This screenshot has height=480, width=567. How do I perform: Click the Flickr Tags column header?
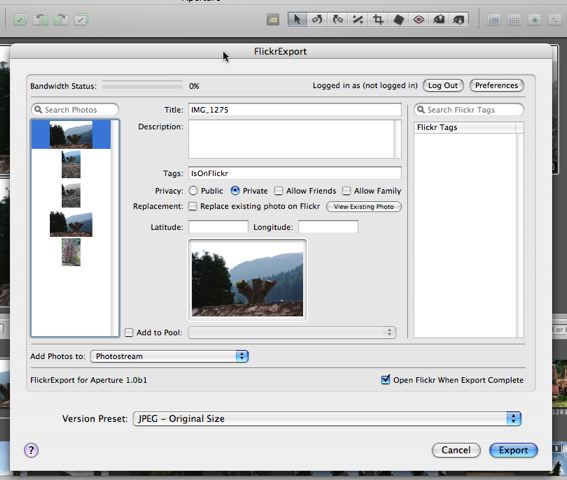465,127
